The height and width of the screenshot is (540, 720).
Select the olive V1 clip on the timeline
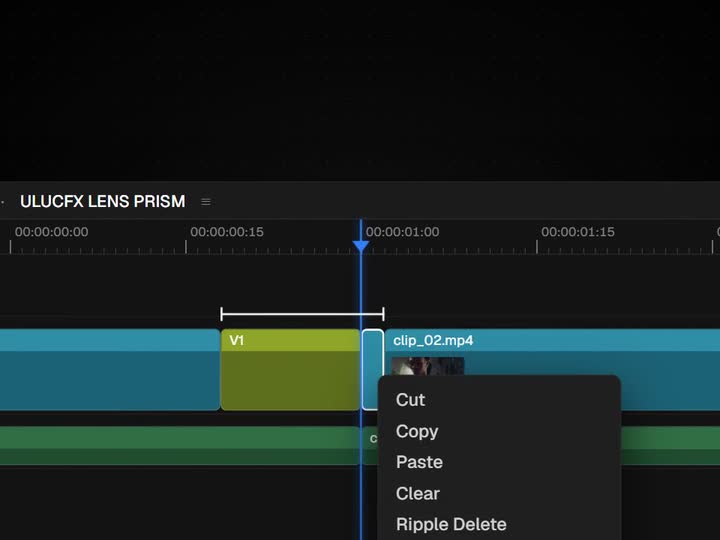tap(290, 370)
